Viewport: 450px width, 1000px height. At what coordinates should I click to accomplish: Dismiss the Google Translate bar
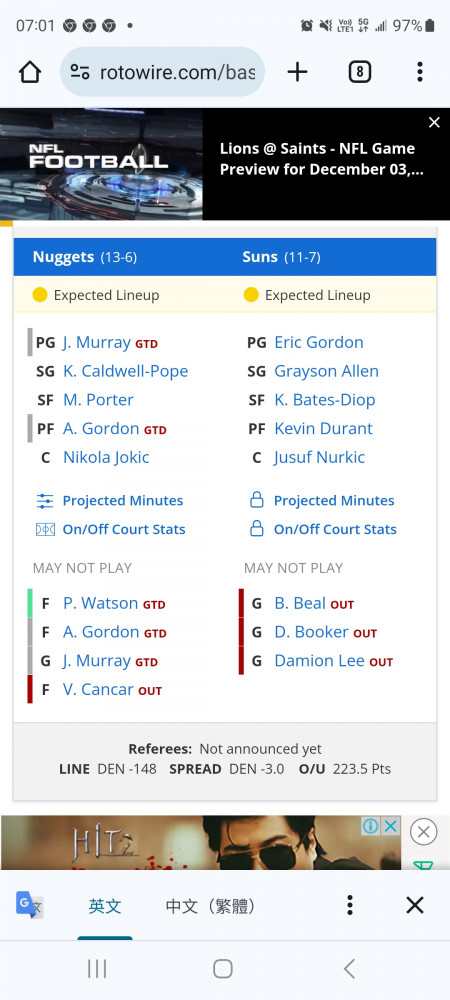[415, 905]
